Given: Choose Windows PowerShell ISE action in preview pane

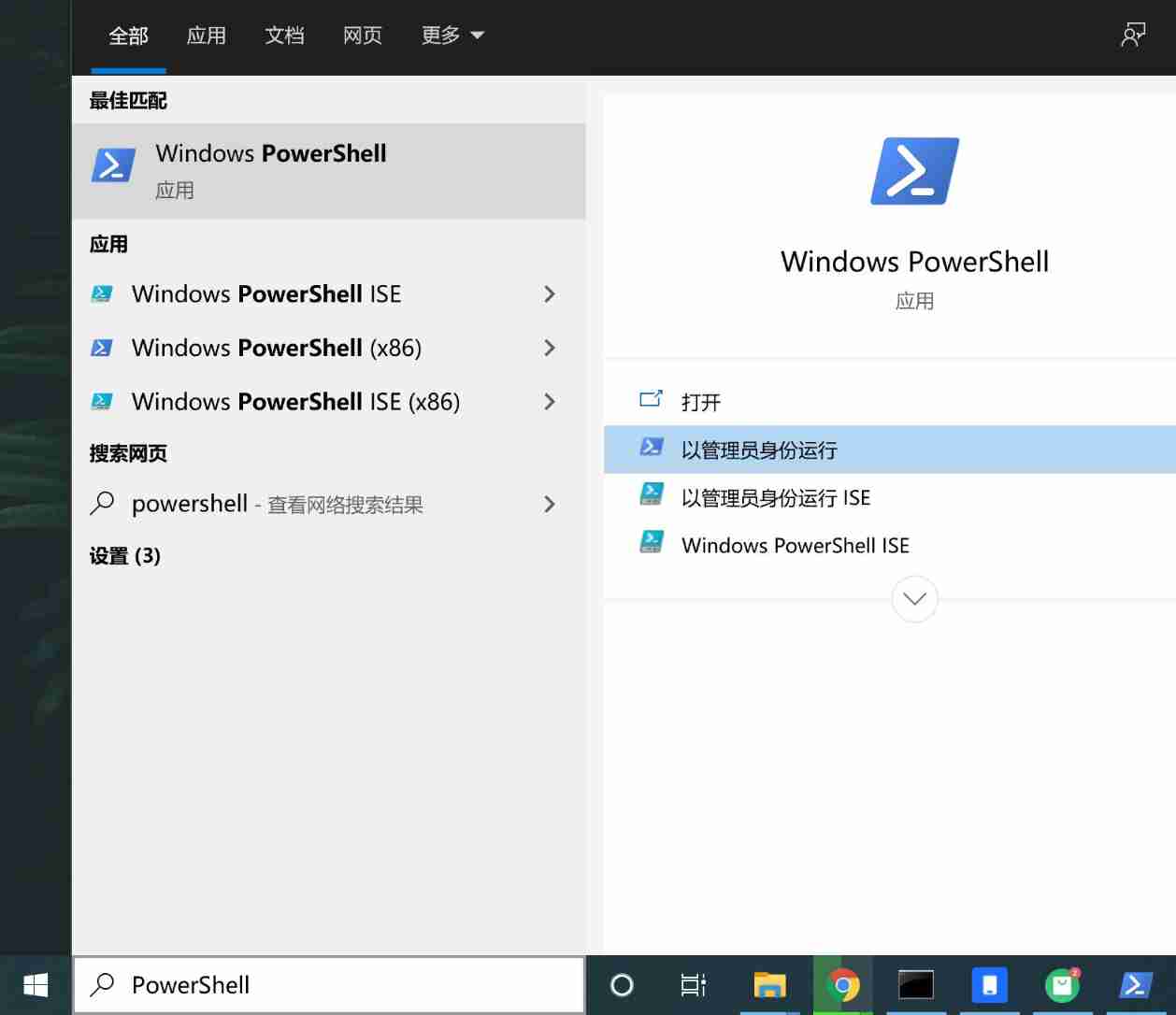Looking at the screenshot, I should pos(889,545).
